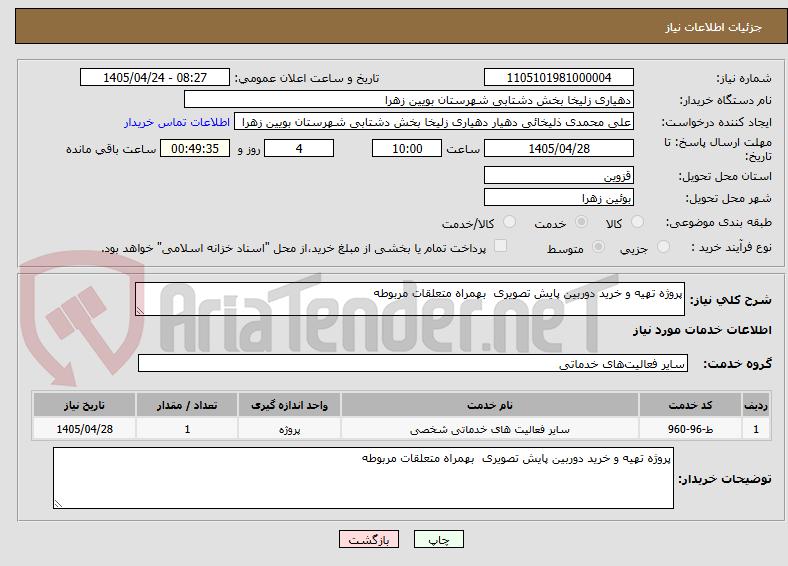Click the request creator name field

pyautogui.click(x=434, y=122)
